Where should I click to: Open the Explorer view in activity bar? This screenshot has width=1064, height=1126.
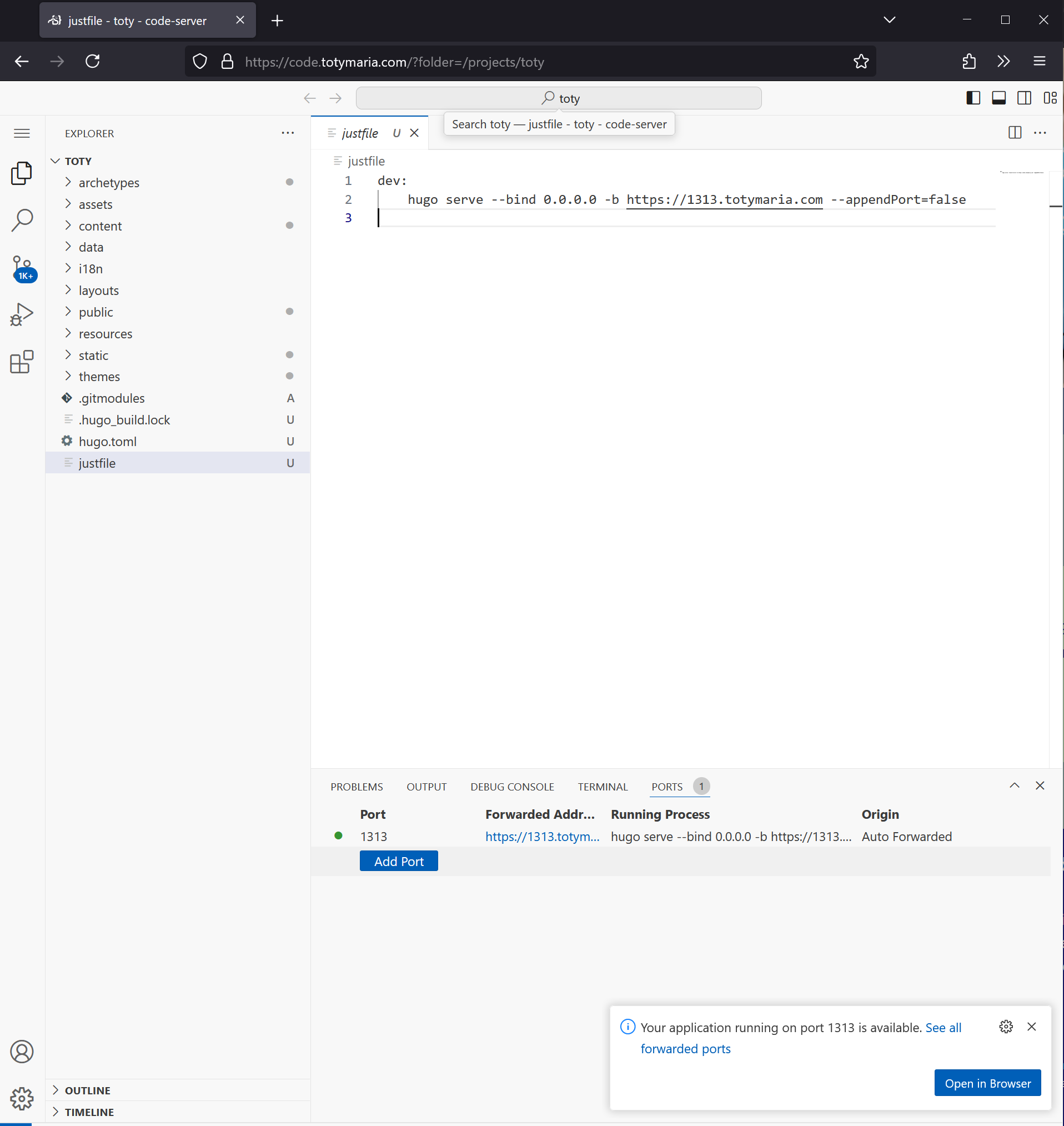point(22,173)
